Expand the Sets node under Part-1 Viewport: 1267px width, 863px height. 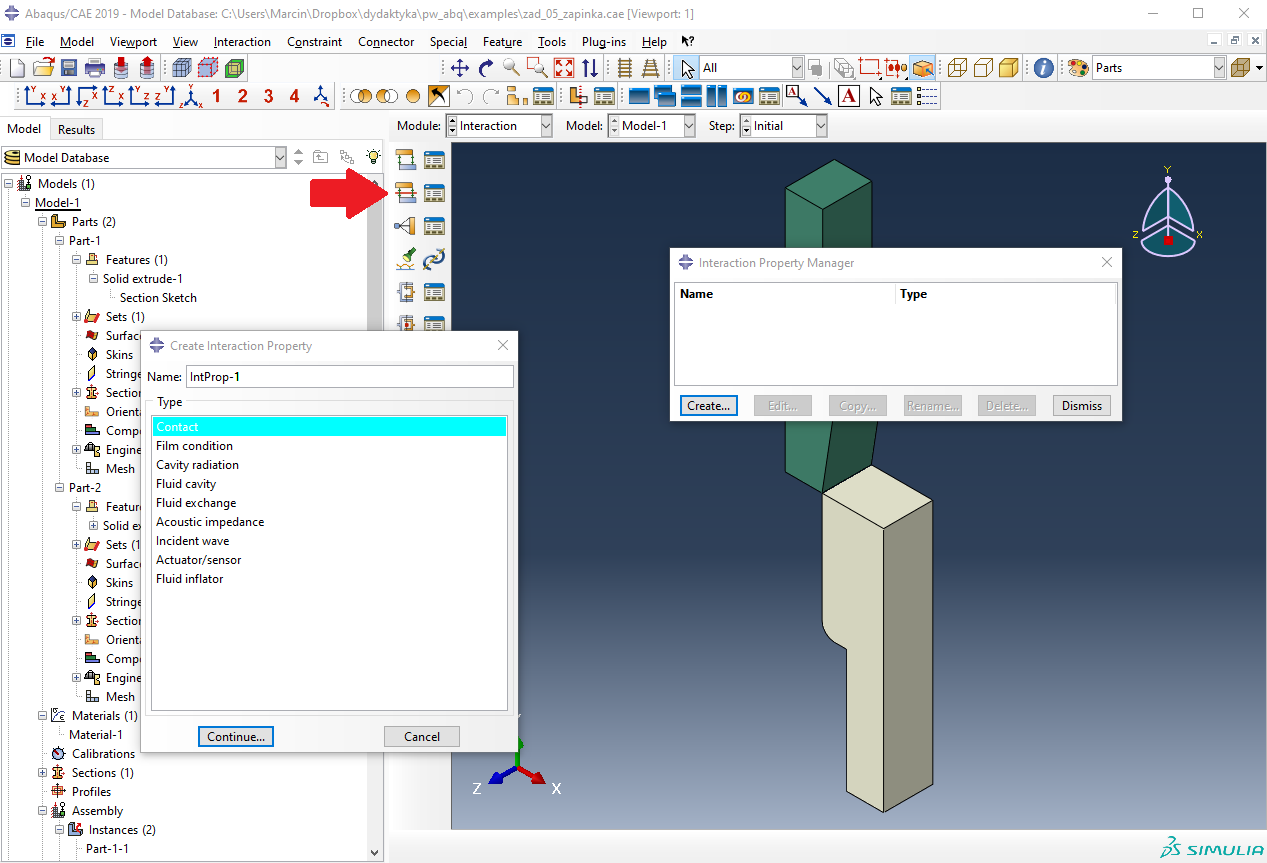pos(77,317)
